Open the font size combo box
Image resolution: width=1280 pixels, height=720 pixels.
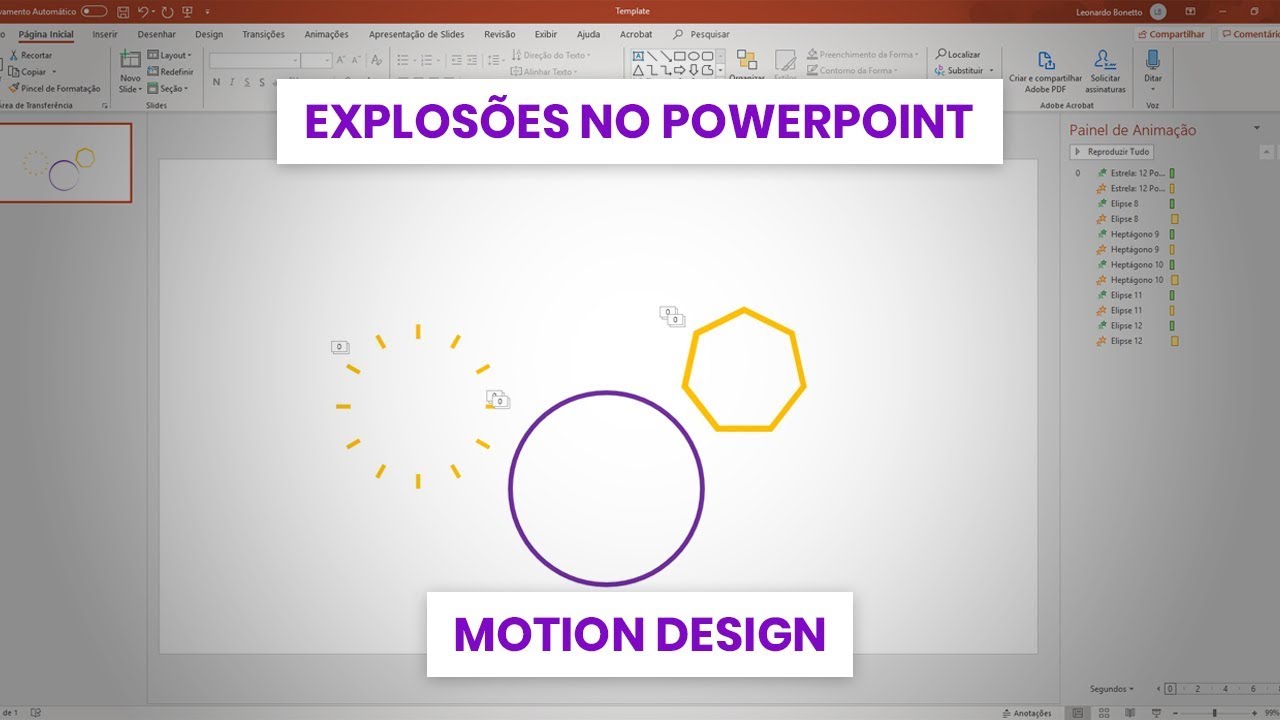tap(316, 60)
